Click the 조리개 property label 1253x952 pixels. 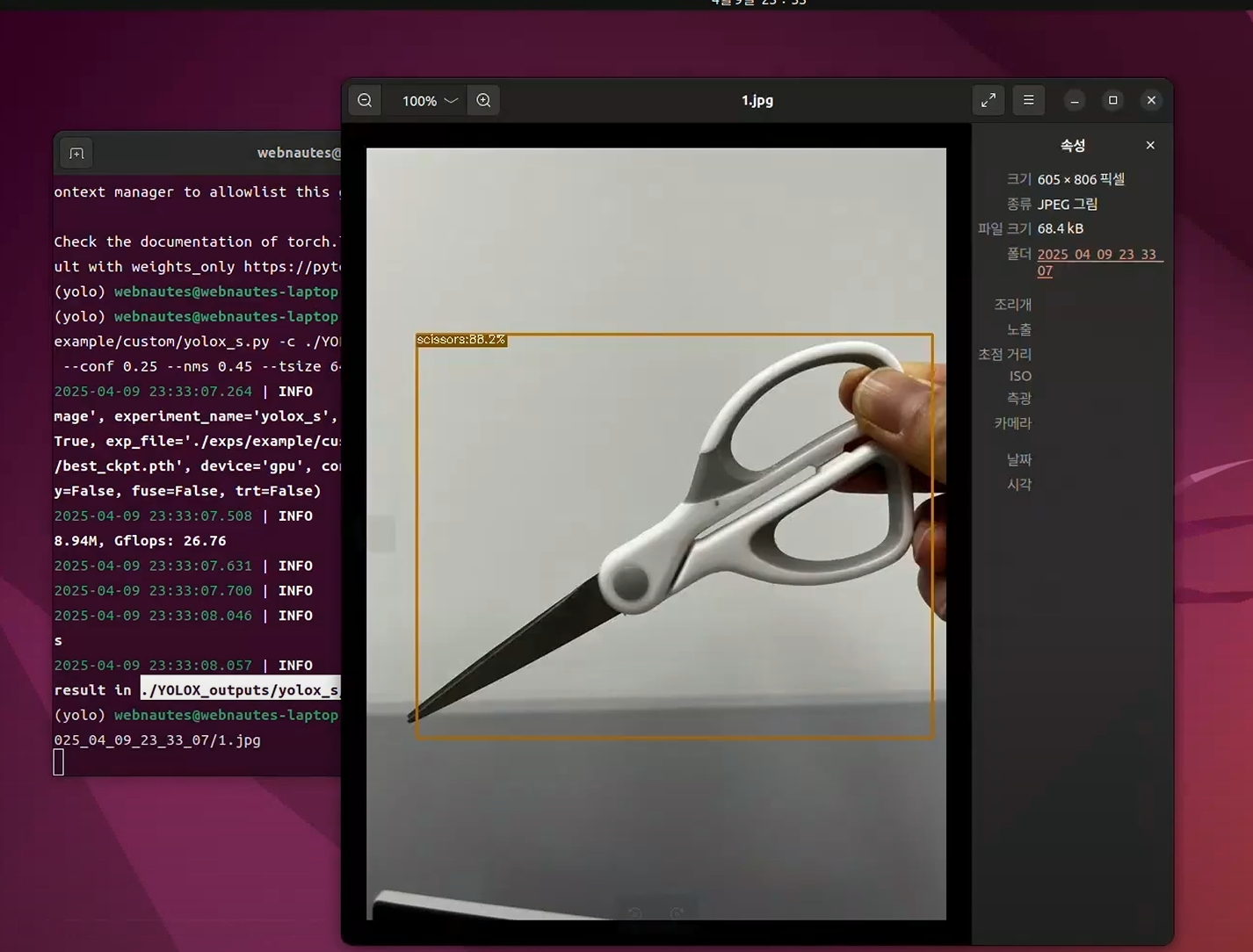(x=1013, y=305)
